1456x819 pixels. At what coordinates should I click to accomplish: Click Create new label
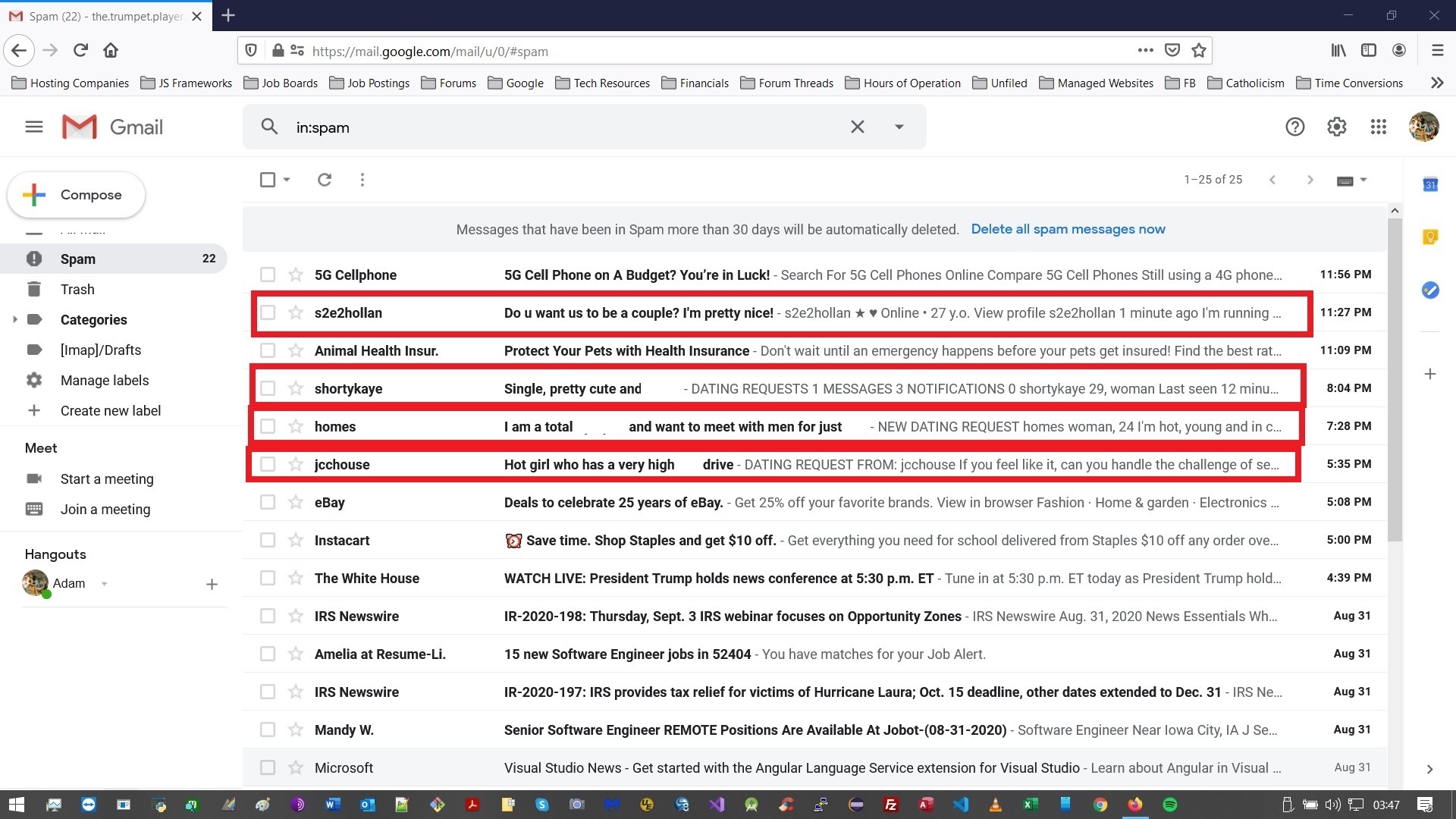click(x=111, y=410)
